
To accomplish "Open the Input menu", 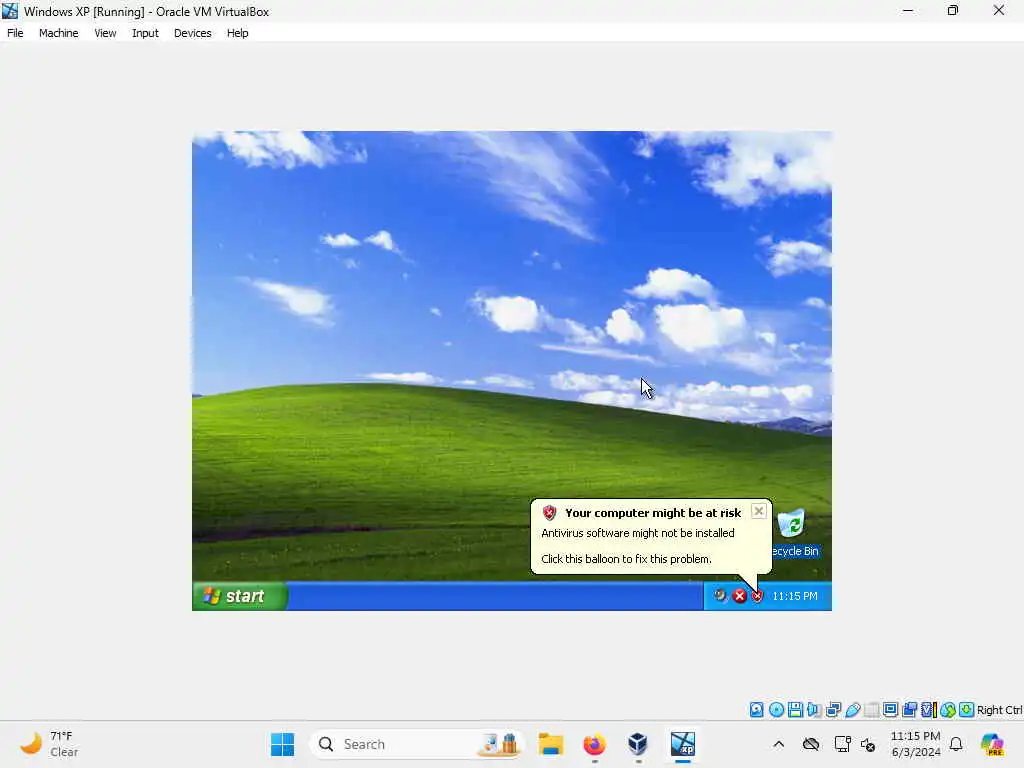I will [x=145, y=33].
